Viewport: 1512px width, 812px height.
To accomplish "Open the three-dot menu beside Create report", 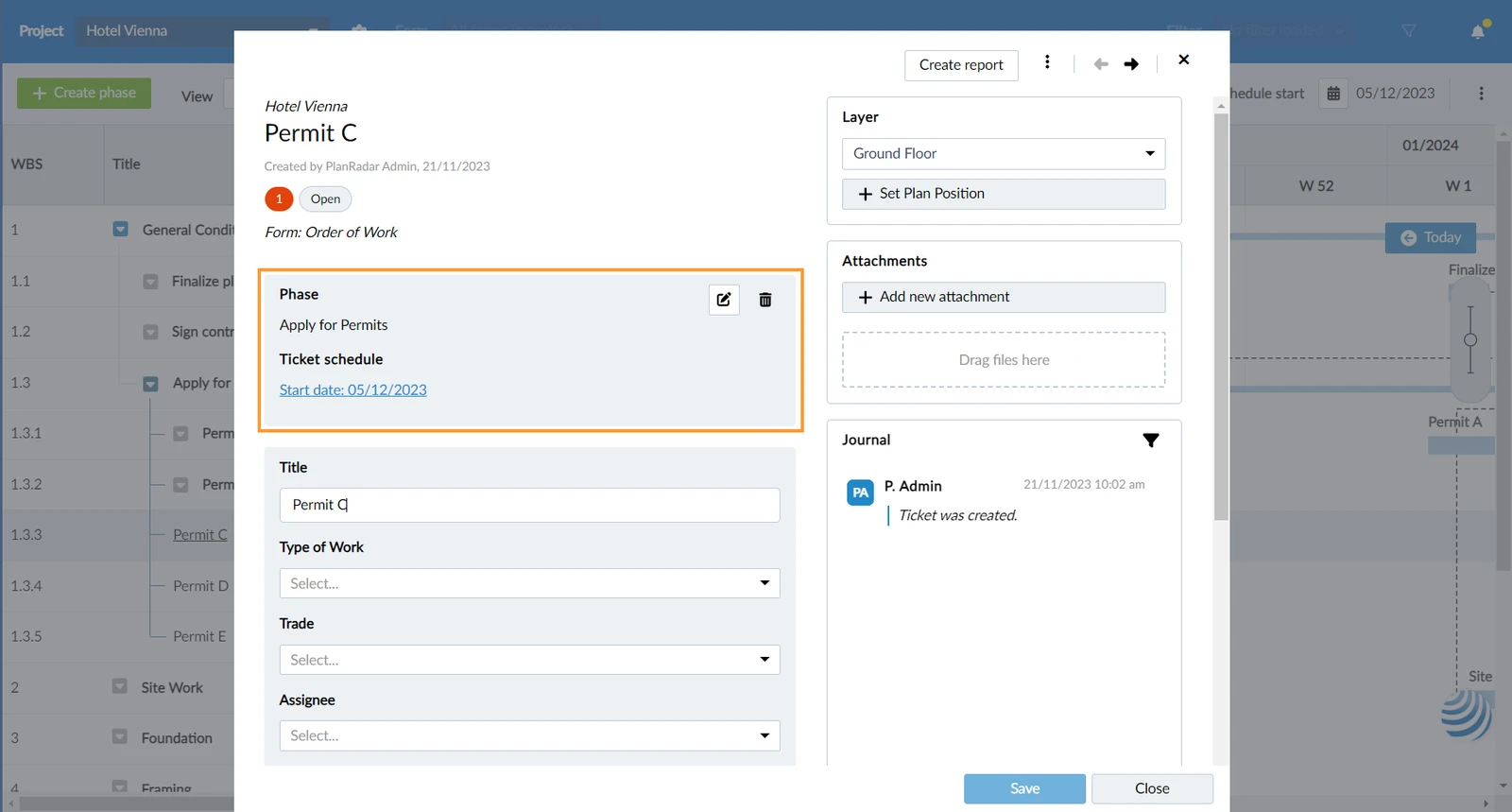I will (1047, 62).
